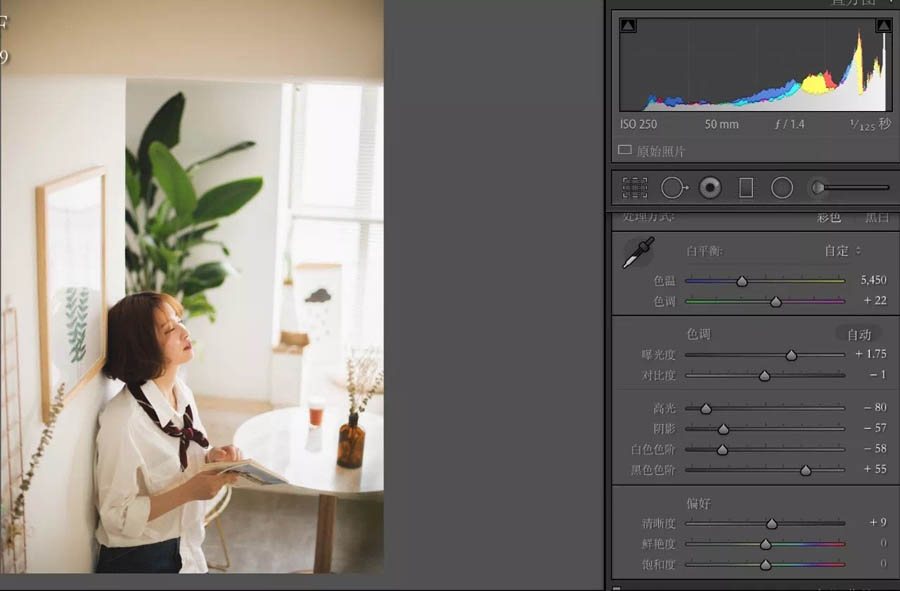This screenshot has height=591, width=900.
Task: Click the 色温 value 5,450 field
Action: [872, 281]
